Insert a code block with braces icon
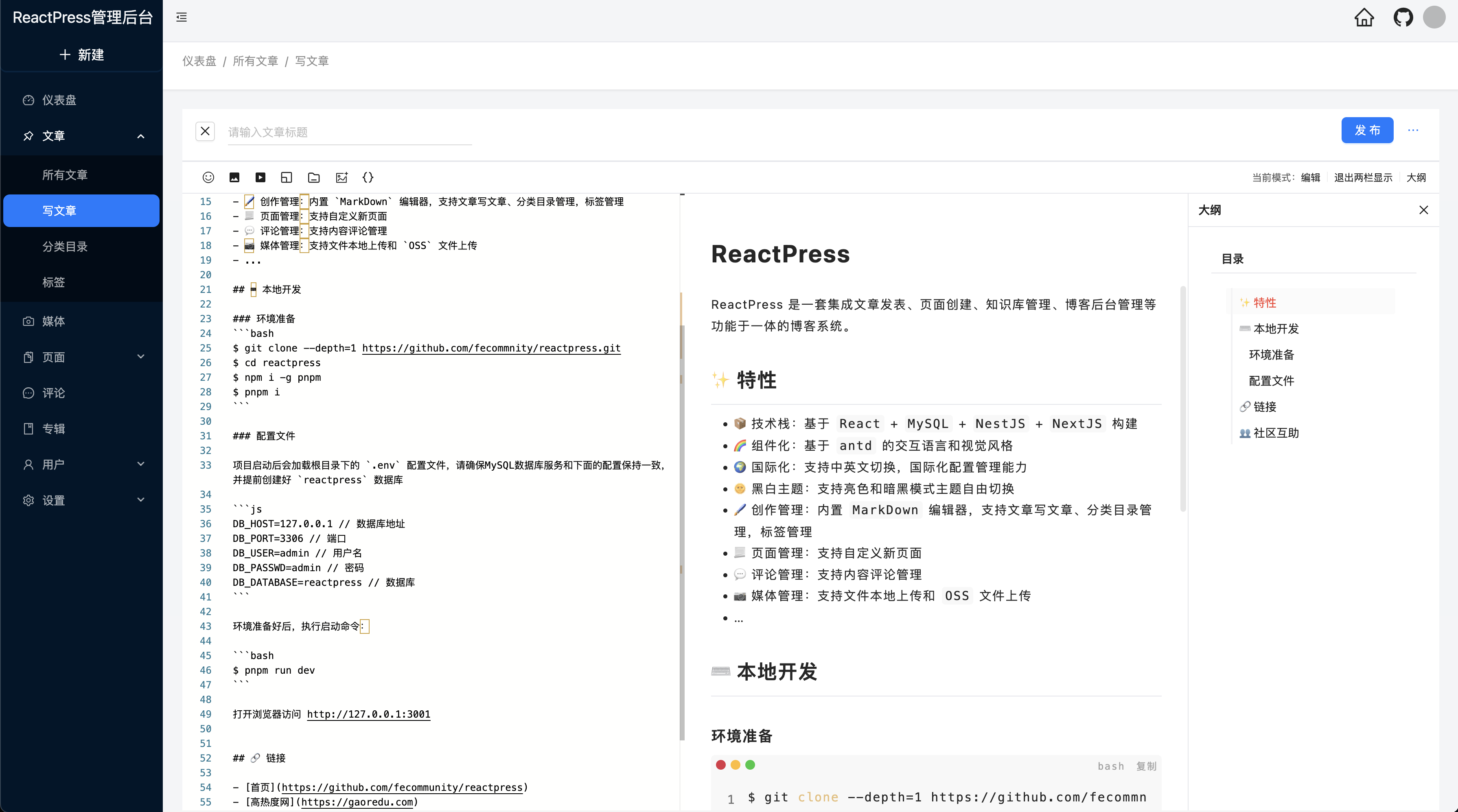1458x812 pixels. pyautogui.click(x=368, y=177)
